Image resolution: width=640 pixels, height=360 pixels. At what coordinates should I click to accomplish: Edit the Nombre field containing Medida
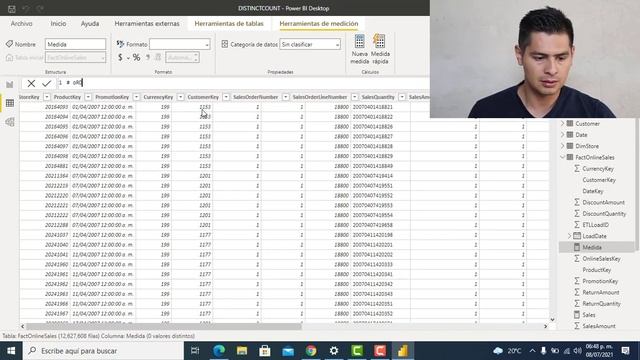click(x=76, y=44)
